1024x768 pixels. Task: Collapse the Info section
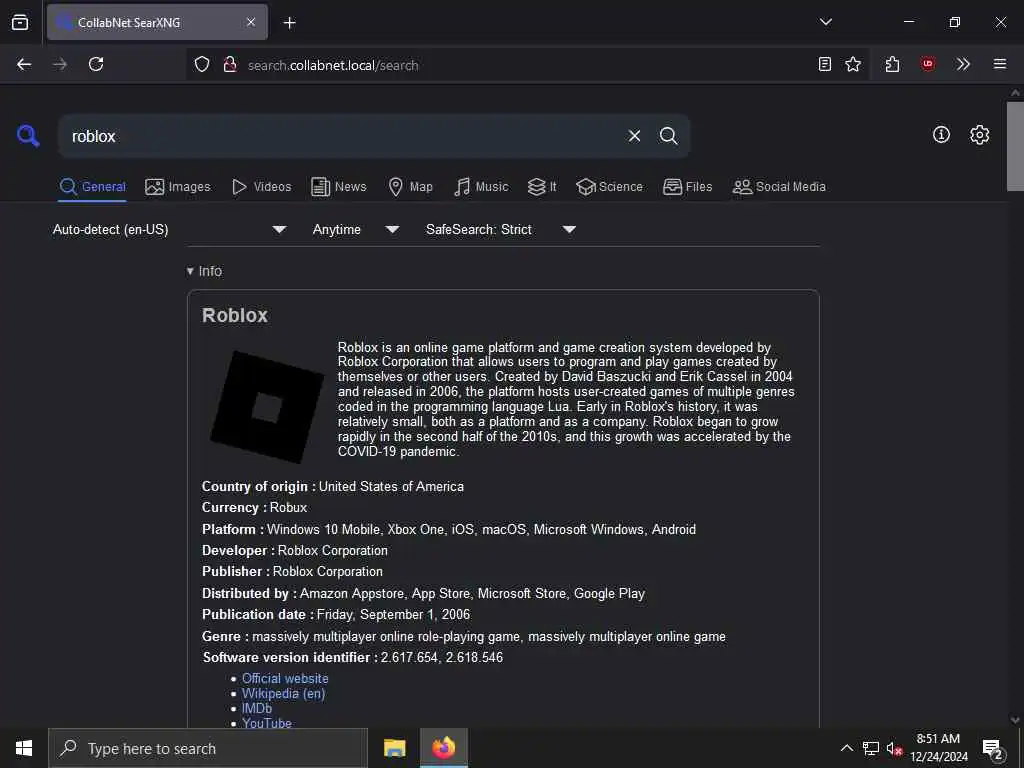pyautogui.click(x=204, y=271)
